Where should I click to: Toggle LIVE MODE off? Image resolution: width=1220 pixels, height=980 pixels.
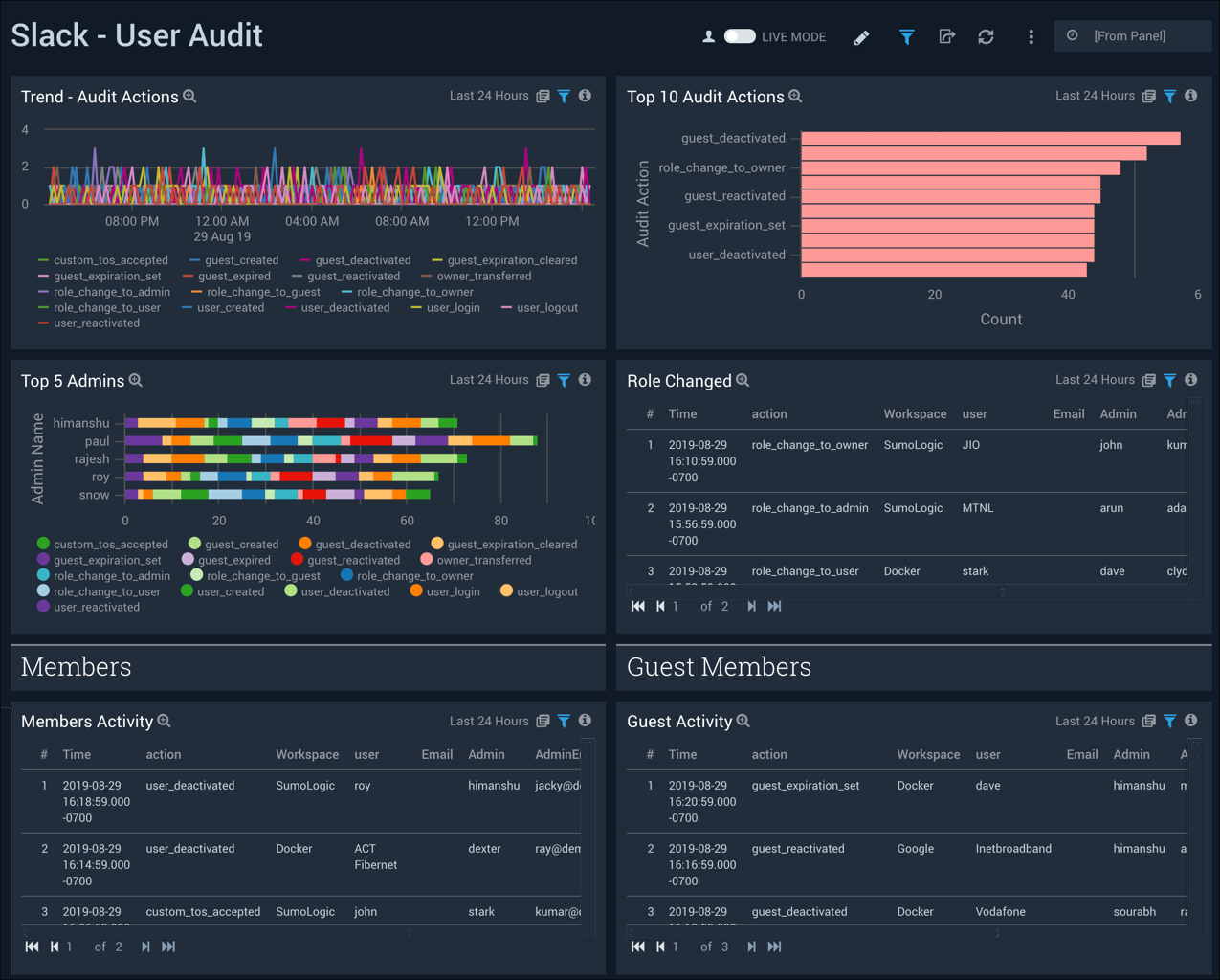[742, 35]
